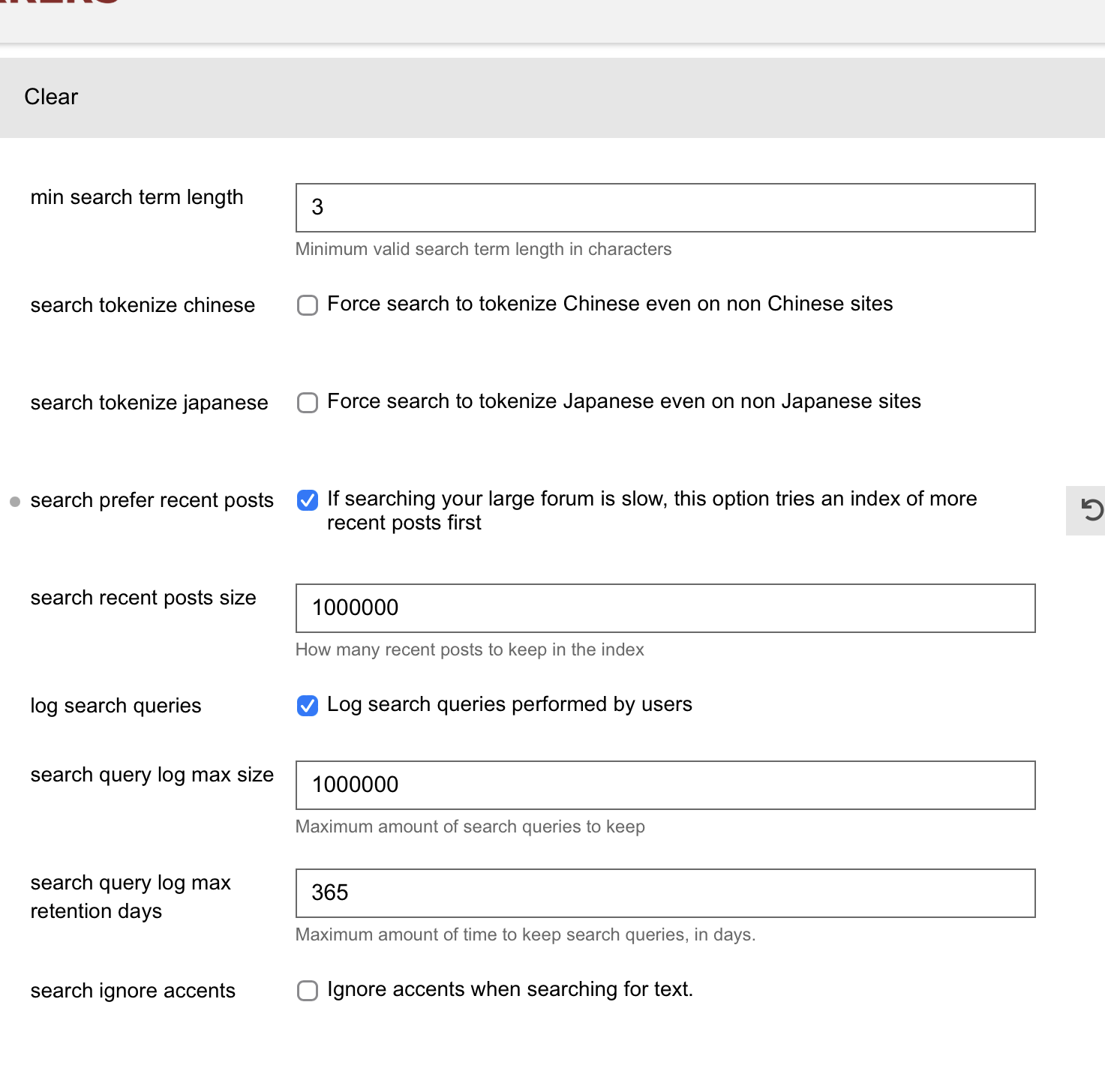Click the 'log search queries' setting label
Screen dimensions: 1105x1092
coord(116,706)
